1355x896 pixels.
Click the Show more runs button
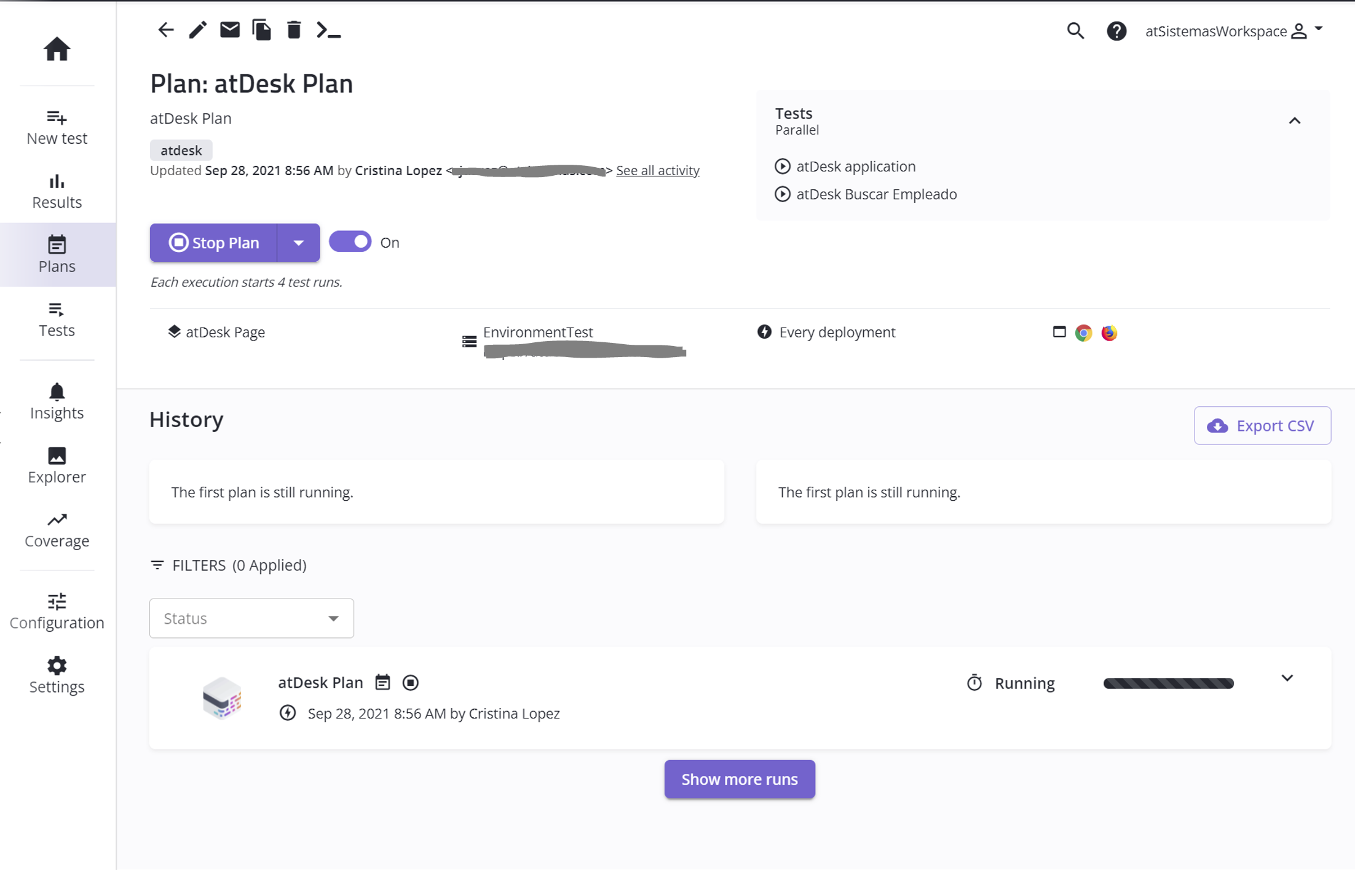[740, 779]
